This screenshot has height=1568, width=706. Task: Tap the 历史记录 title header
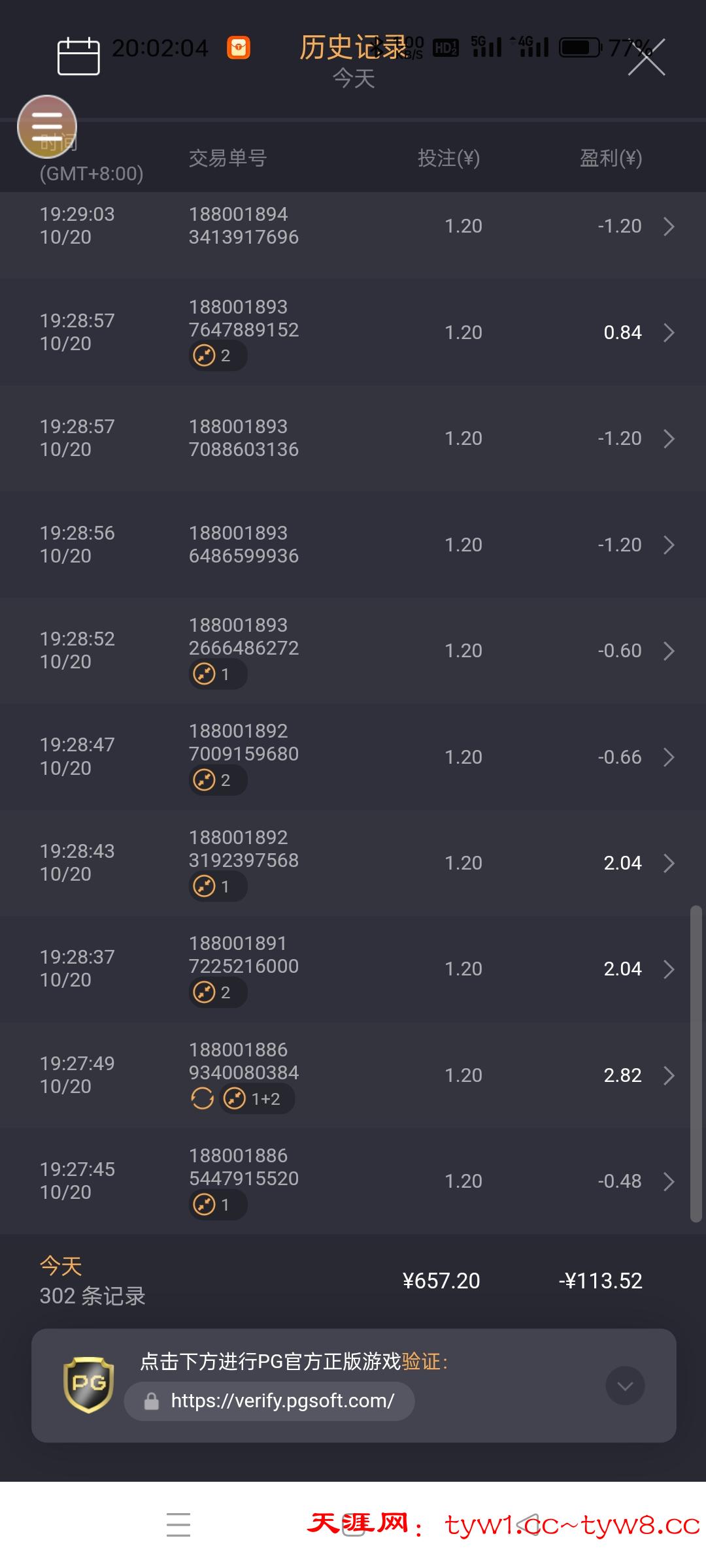(x=353, y=48)
